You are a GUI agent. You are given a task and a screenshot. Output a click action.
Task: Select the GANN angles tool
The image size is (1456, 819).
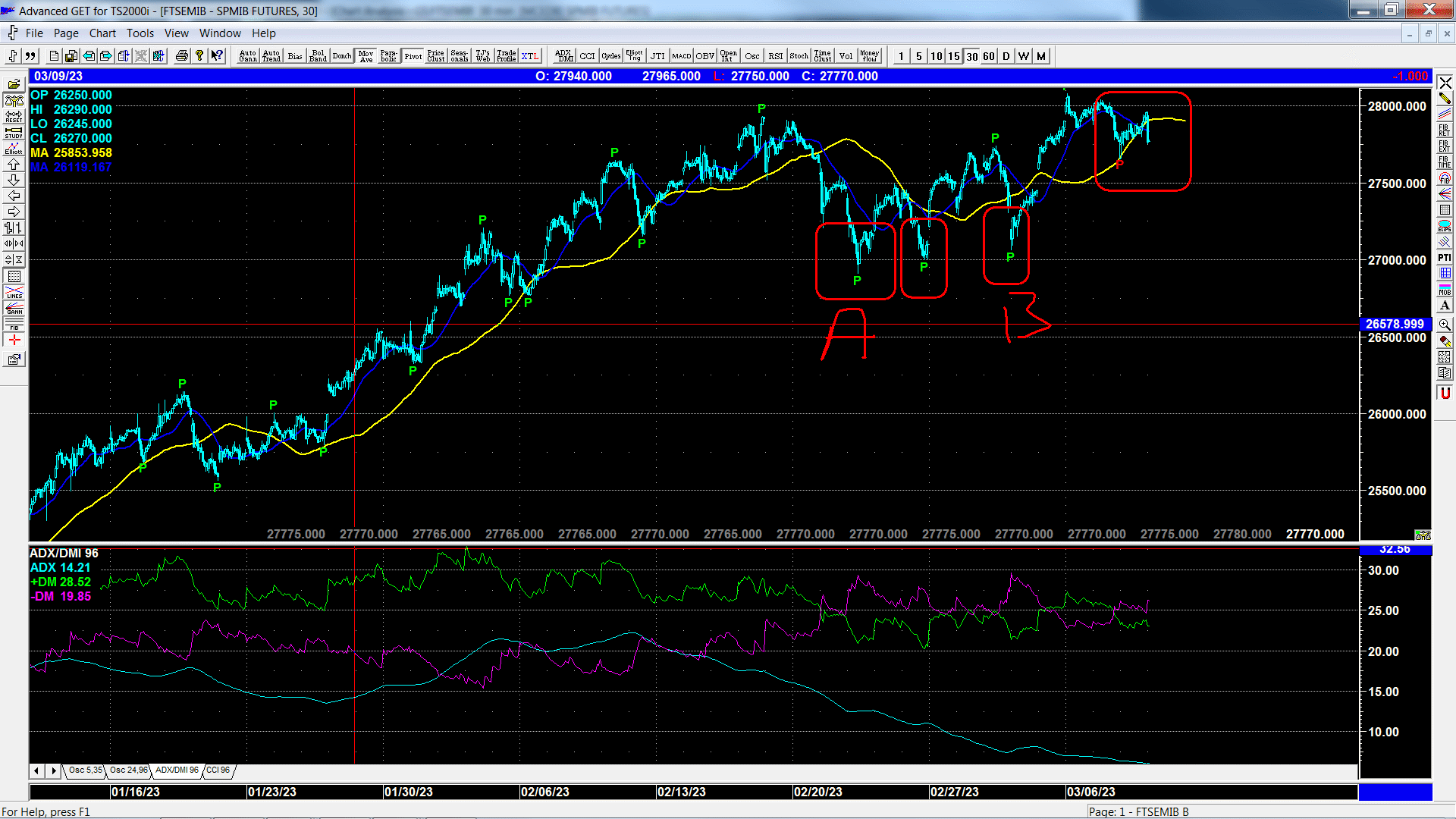(x=14, y=308)
